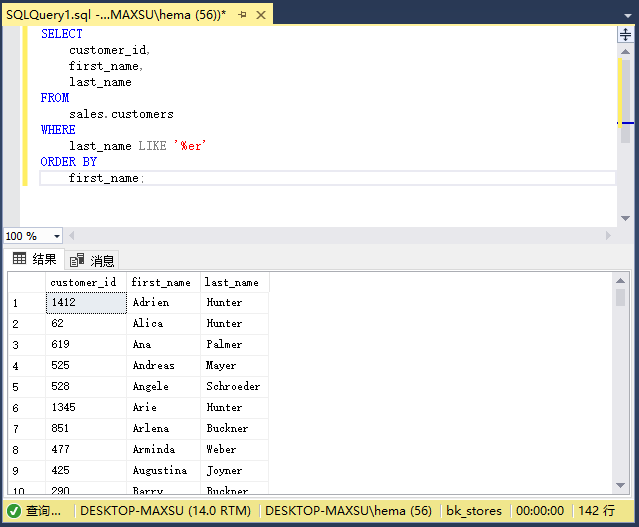Select row header number 8
This screenshot has width=639, height=527.
26,450
